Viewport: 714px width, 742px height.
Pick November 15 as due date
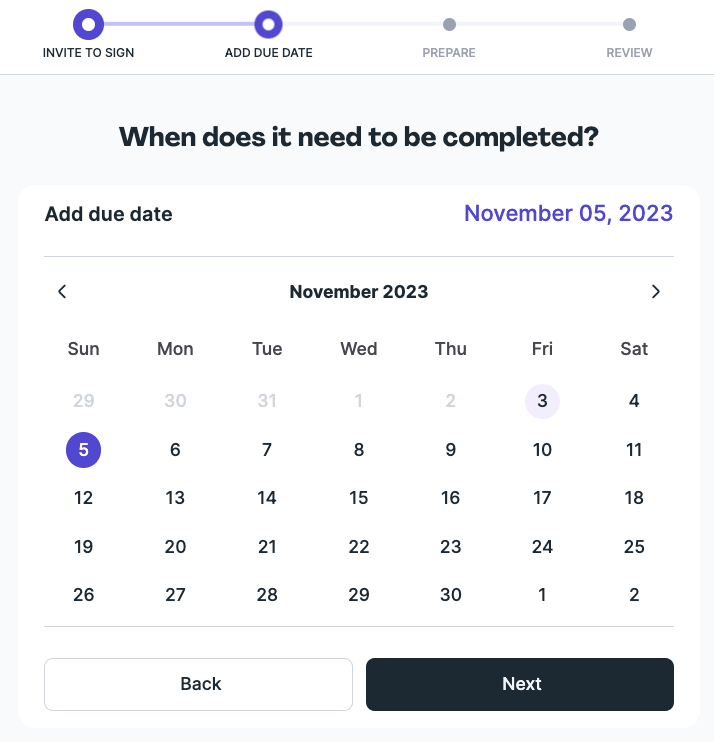pyautogui.click(x=359, y=498)
